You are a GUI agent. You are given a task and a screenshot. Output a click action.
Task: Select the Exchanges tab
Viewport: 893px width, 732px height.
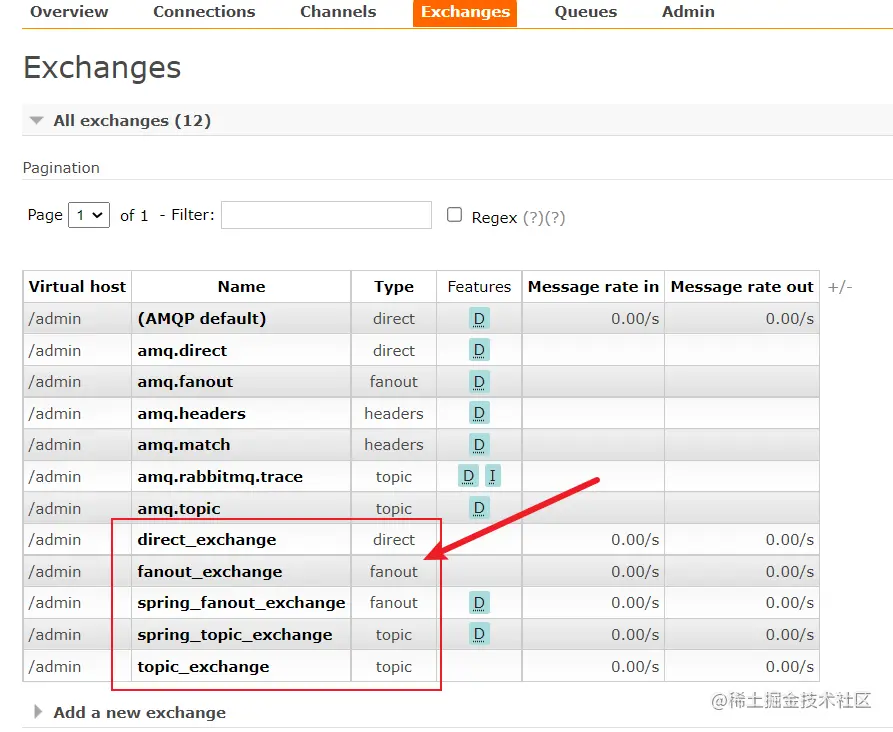(x=465, y=12)
